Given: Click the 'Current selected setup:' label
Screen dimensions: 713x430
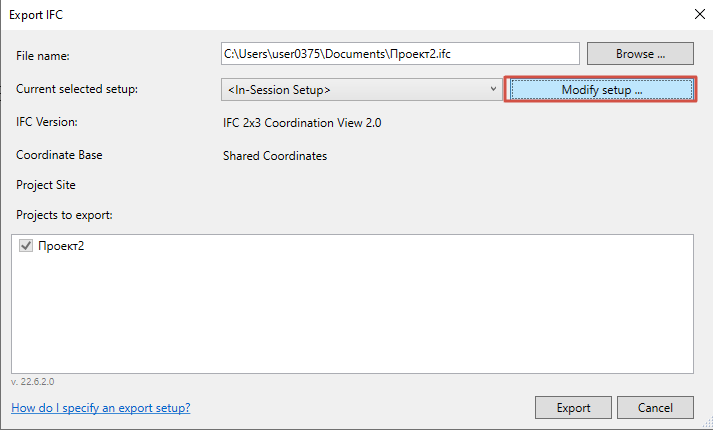Looking at the screenshot, I should click(77, 89).
